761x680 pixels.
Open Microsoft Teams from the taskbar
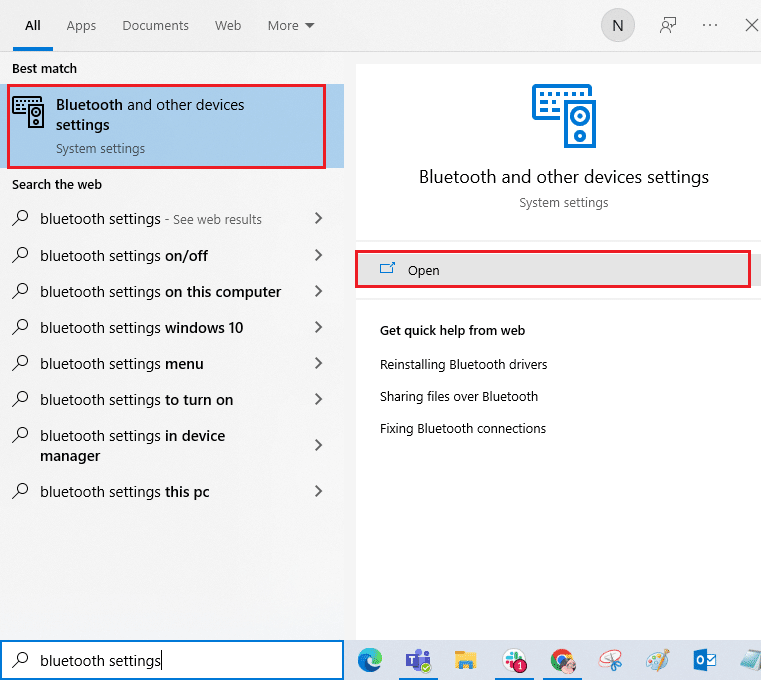[x=417, y=660]
